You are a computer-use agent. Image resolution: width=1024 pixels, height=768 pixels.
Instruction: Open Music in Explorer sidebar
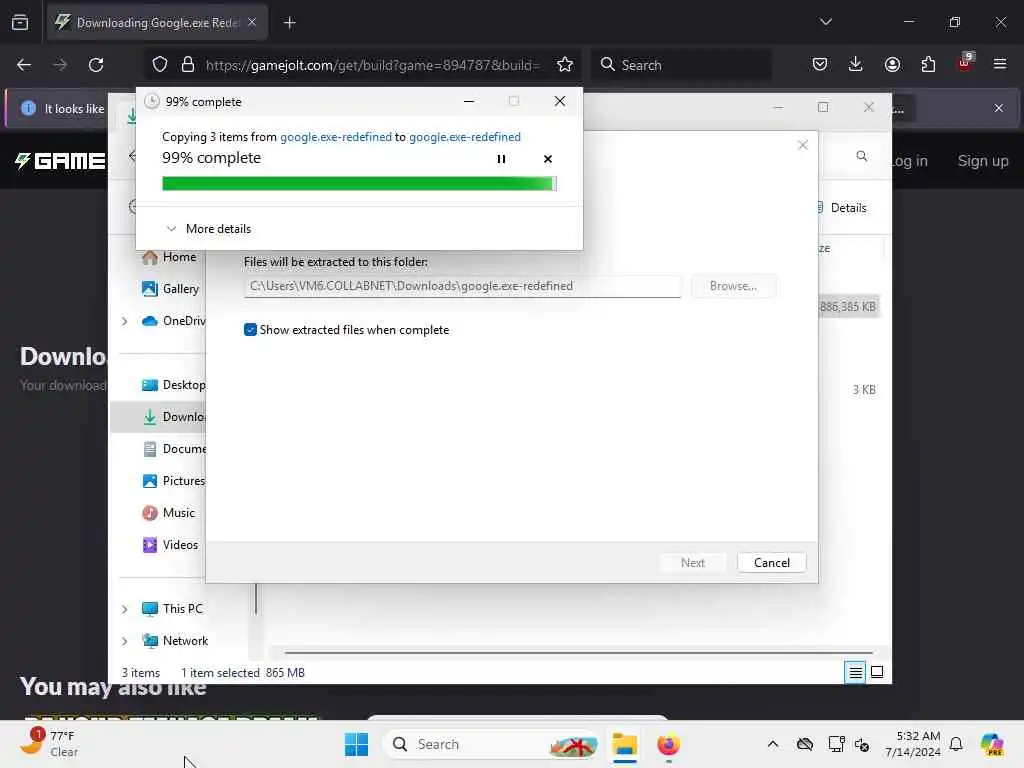pyautogui.click(x=168, y=513)
